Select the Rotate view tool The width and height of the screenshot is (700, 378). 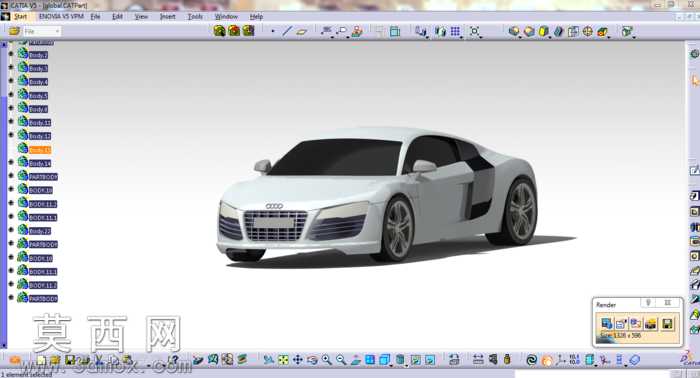312,360
